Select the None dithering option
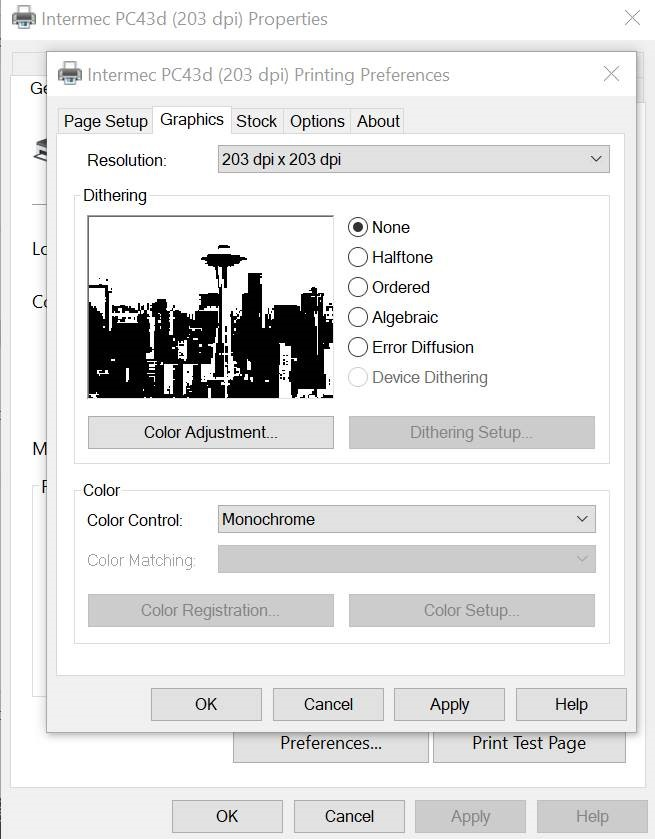Screen dimensions: 655x839 click(x=358, y=227)
